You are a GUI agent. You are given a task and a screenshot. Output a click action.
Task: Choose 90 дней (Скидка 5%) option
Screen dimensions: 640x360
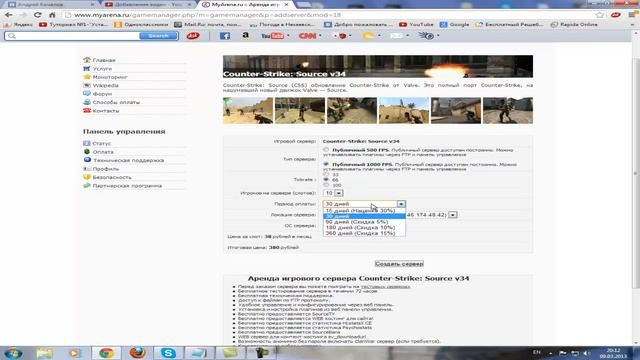364,222
